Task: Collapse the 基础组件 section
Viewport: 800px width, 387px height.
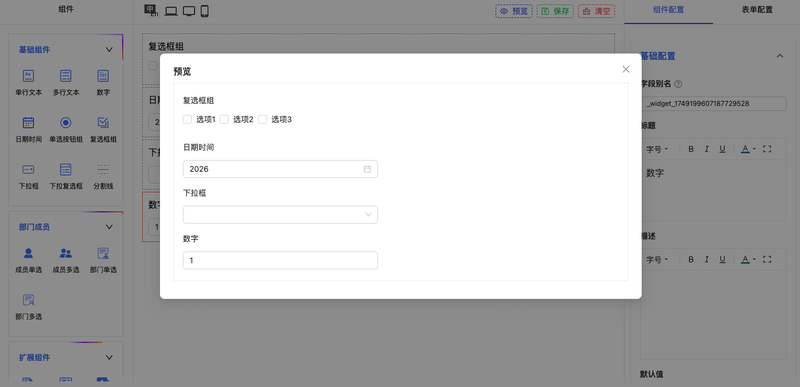Action: click(109, 50)
